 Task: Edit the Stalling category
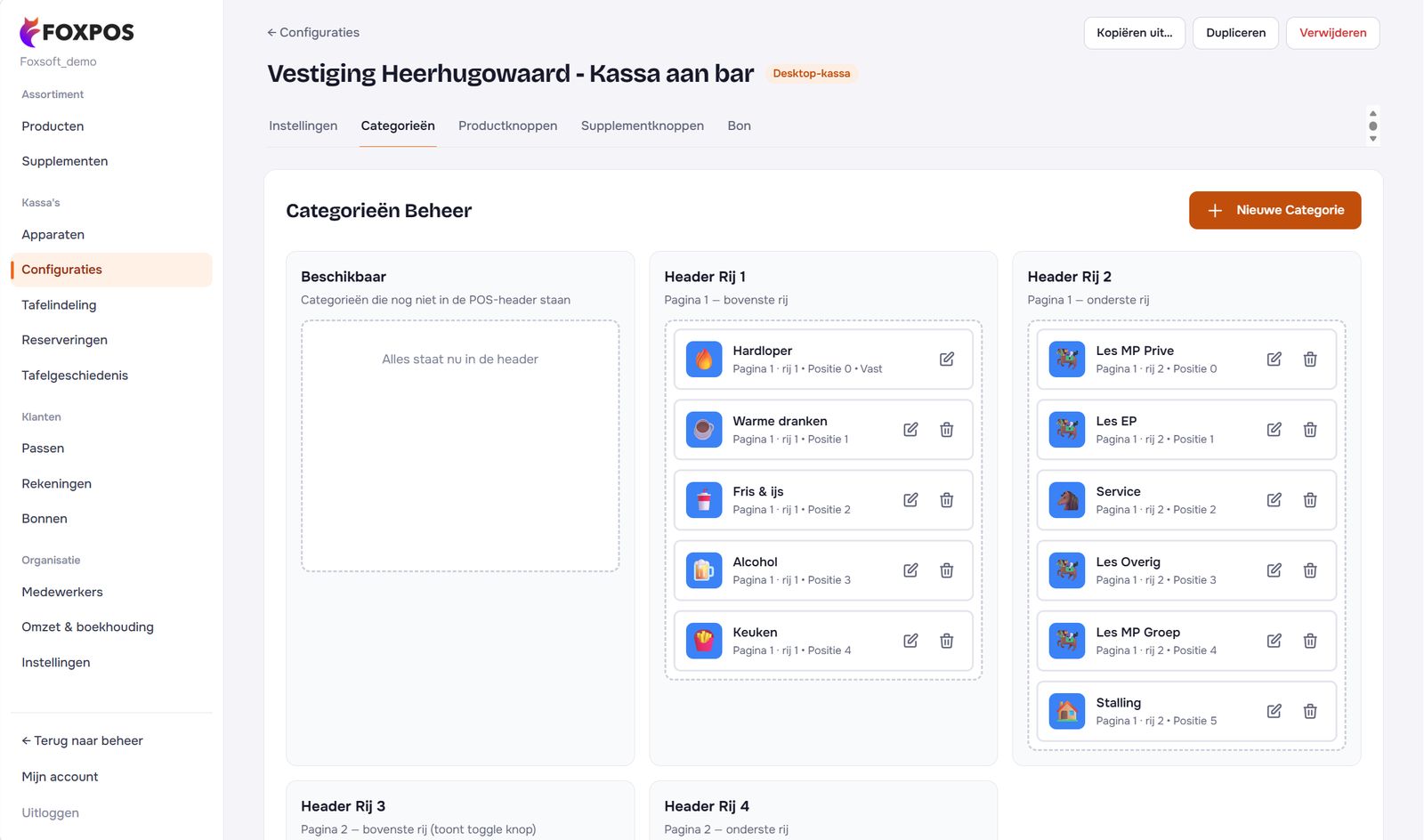point(1274,711)
